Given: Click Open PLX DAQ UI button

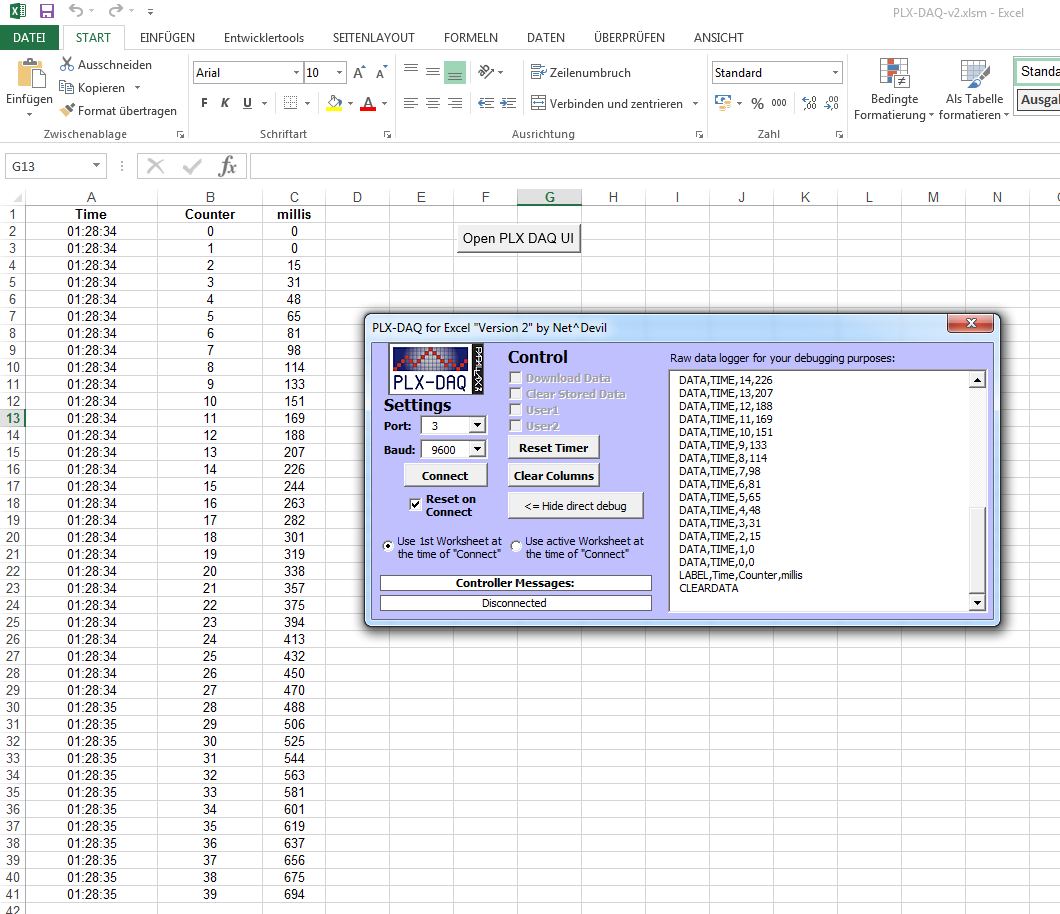Looking at the screenshot, I should click(519, 238).
